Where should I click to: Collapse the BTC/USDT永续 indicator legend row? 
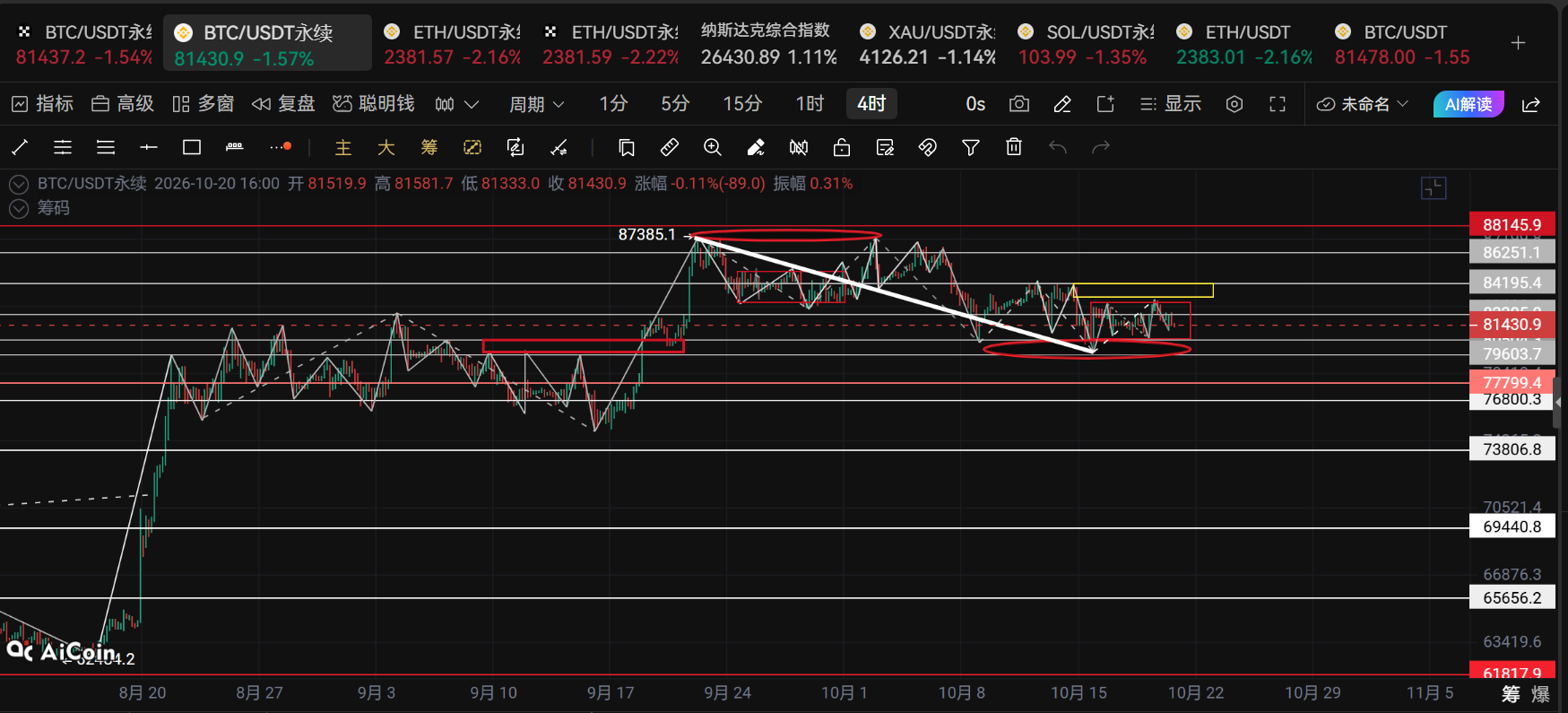tap(19, 185)
